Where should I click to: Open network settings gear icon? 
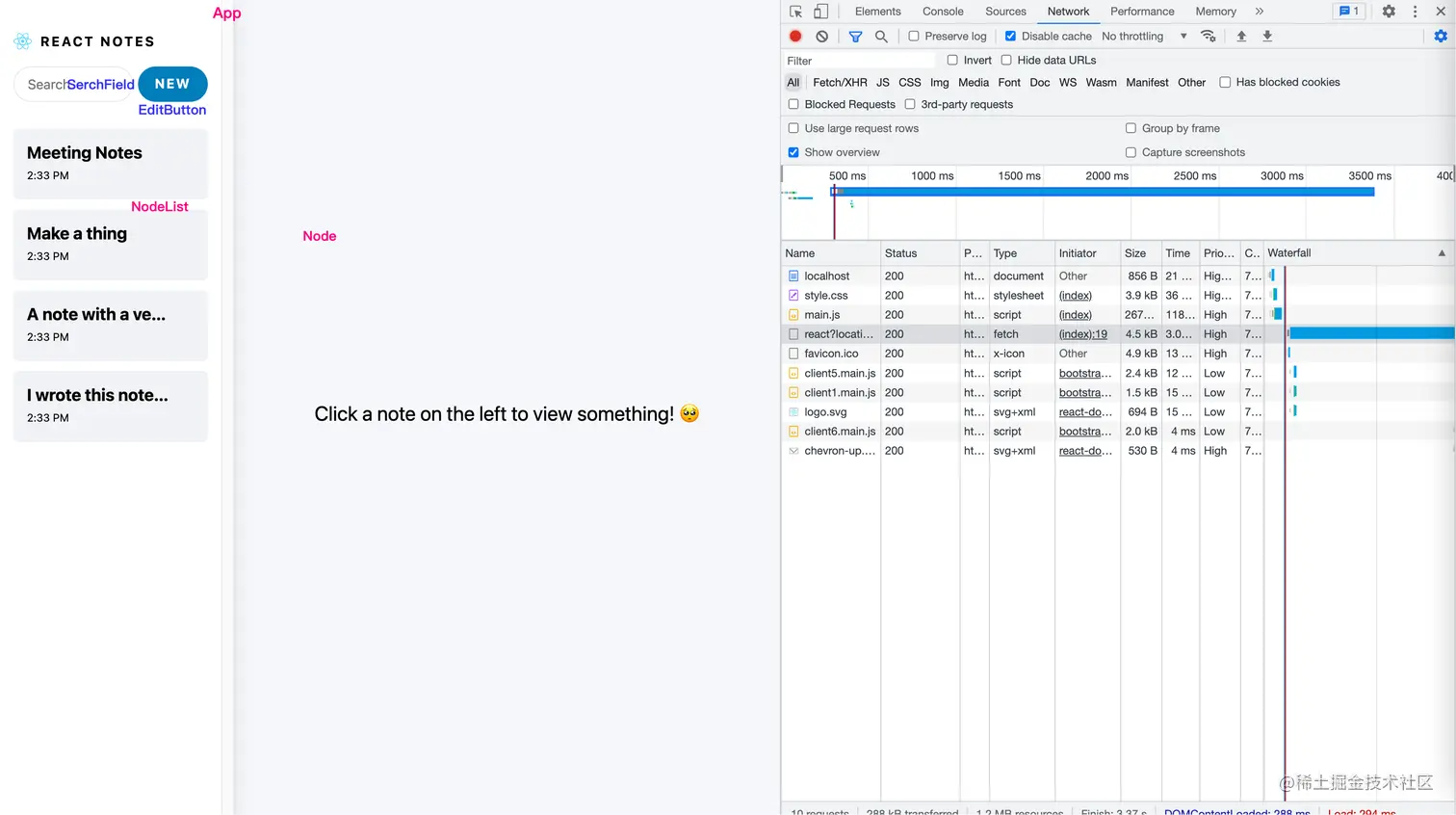tap(1441, 36)
